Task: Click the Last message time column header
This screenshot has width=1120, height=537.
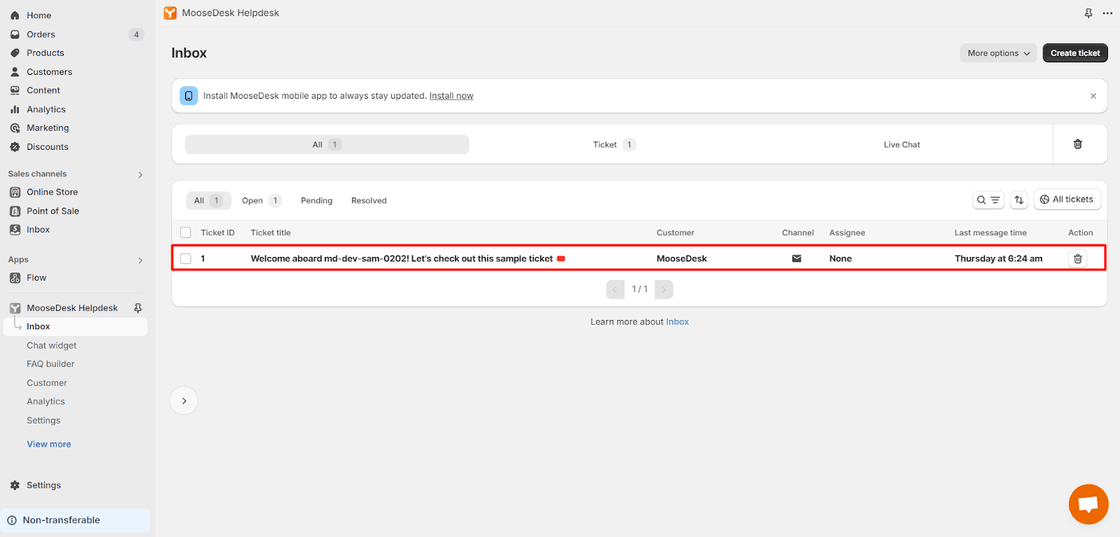Action: click(990, 233)
